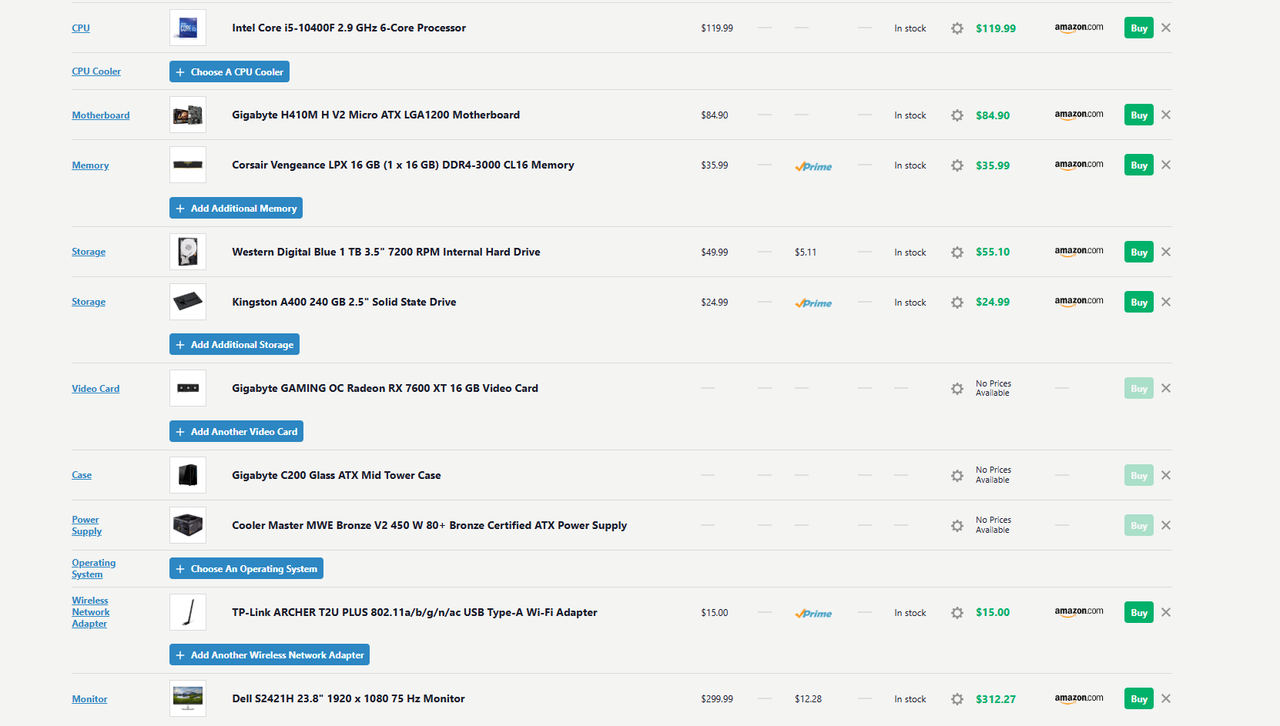Open the Power Supply category link
Screen dimensions: 1280x726
tap(87, 525)
